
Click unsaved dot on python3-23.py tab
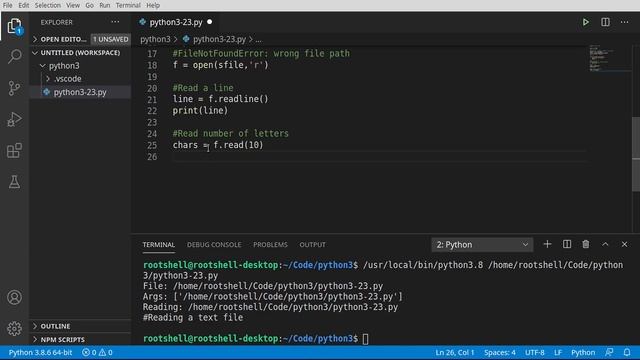point(209,22)
